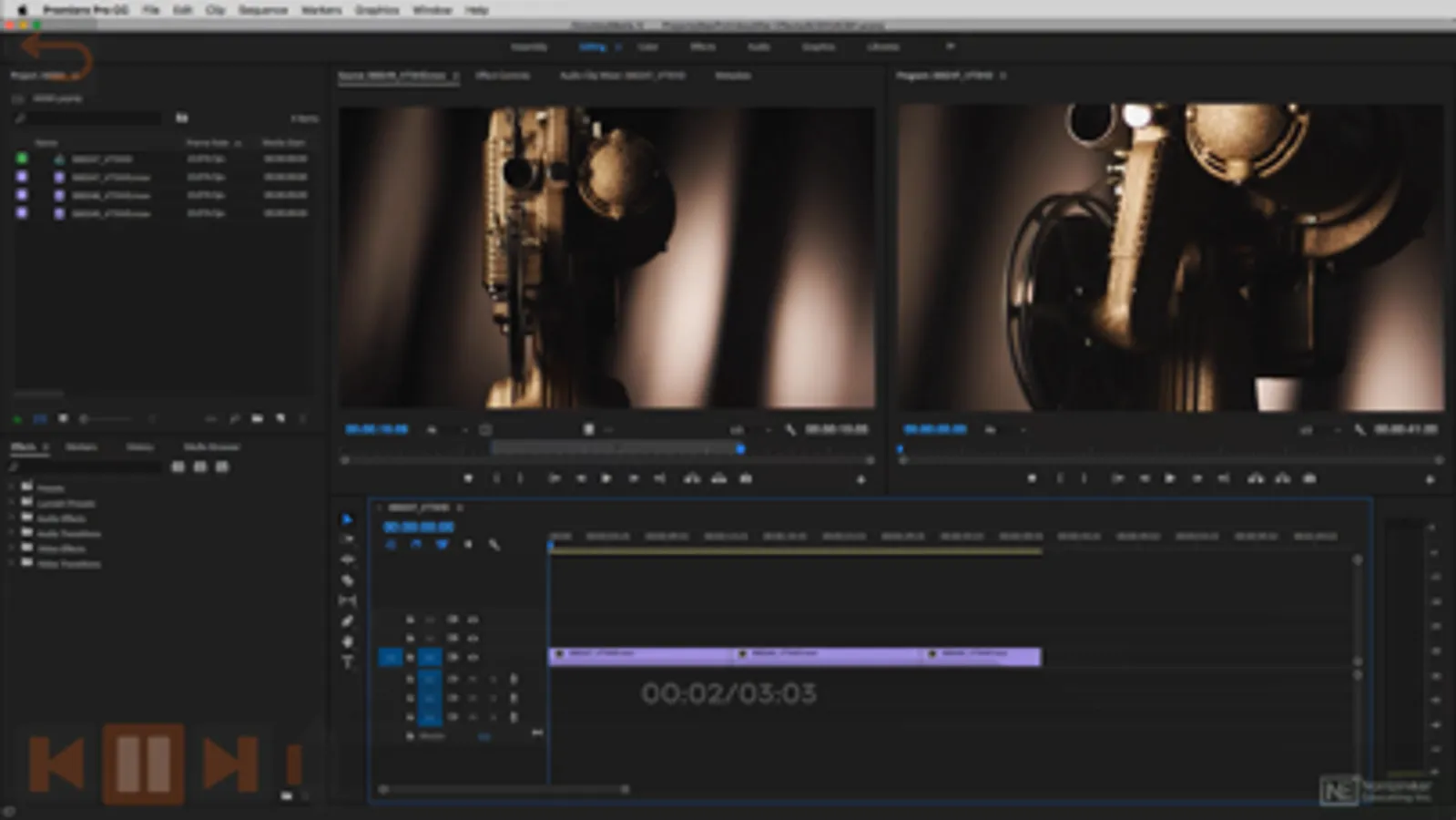Screen dimensions: 1456x820
Task: Click Play button in Source monitor
Action: pos(606,478)
